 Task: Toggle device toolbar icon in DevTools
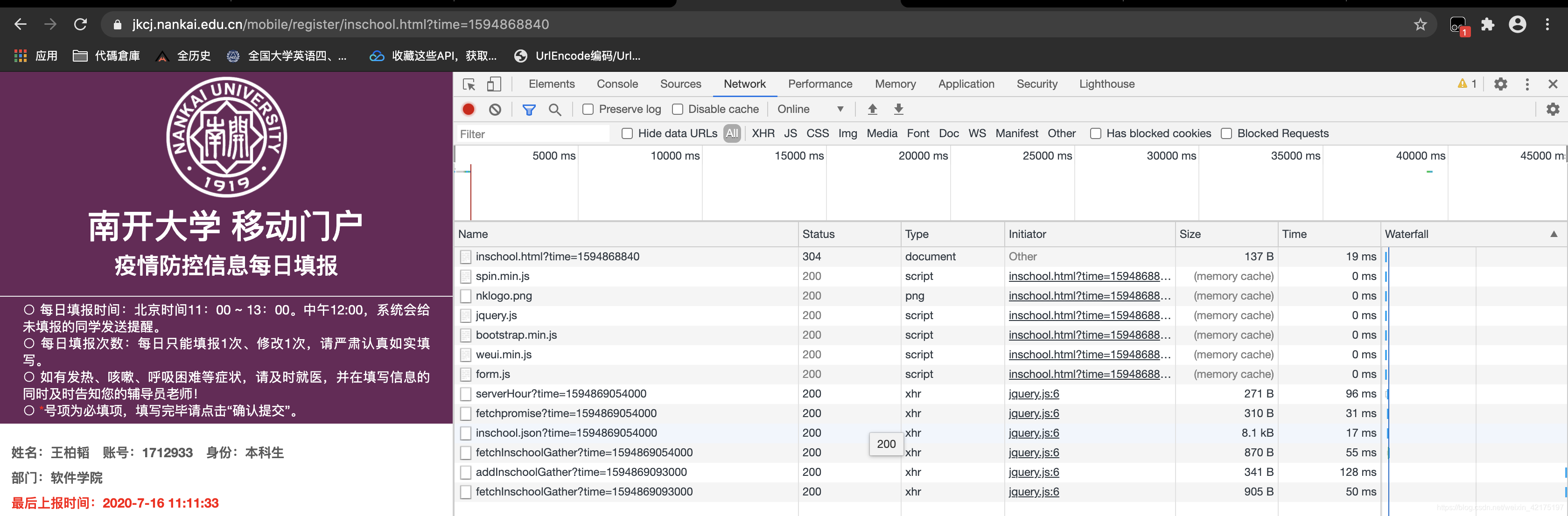point(494,84)
